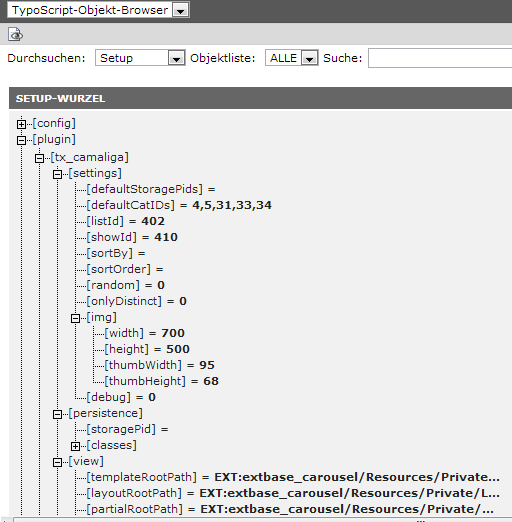
Task: Focus the Suche search field
Action: (440, 58)
